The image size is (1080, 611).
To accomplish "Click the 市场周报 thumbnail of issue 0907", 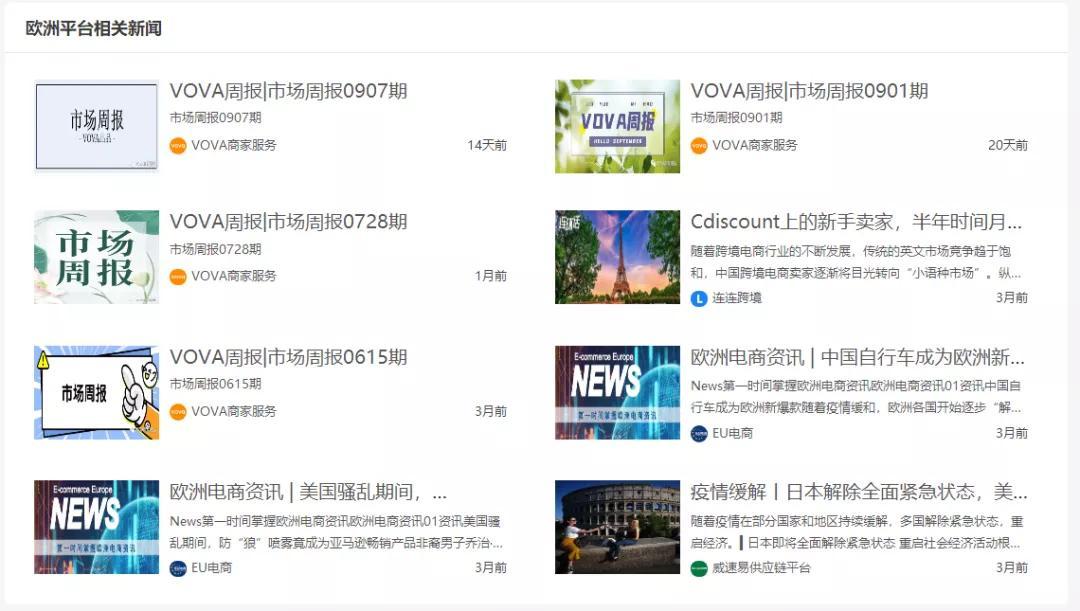I will tap(95, 125).
